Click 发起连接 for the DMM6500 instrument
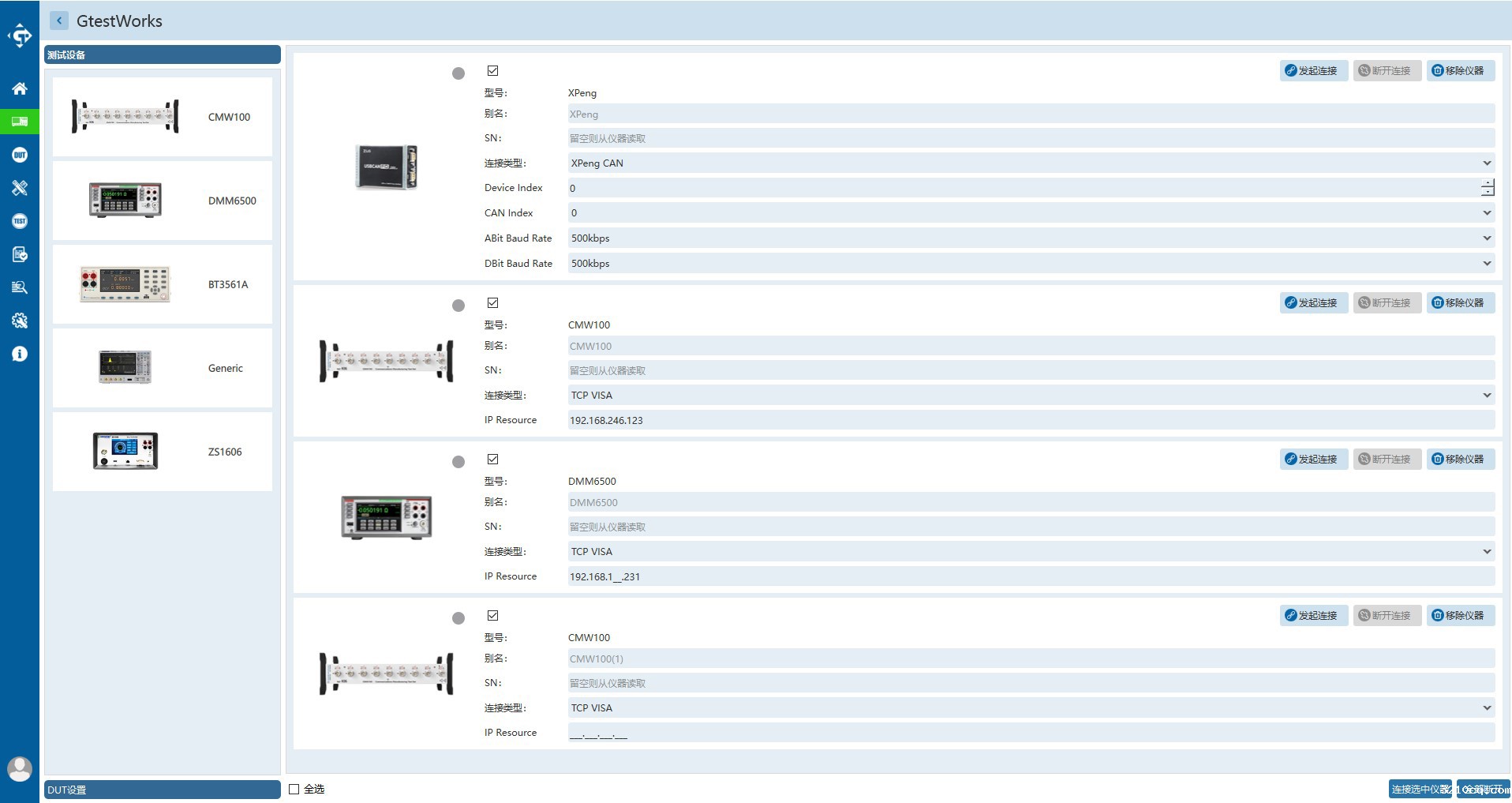Image resolution: width=1512 pixels, height=803 pixels. pos(1313,460)
